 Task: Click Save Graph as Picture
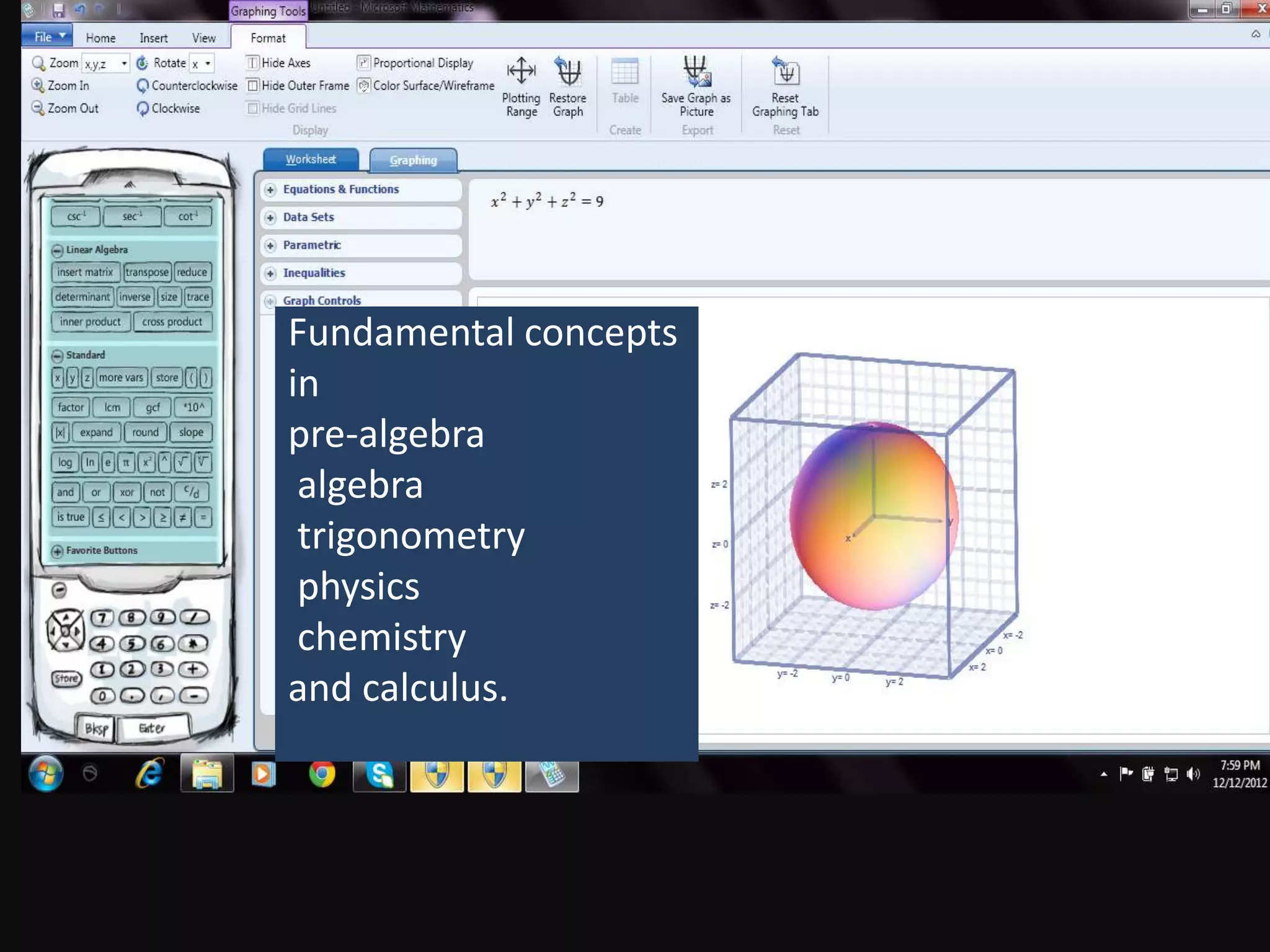[696, 87]
